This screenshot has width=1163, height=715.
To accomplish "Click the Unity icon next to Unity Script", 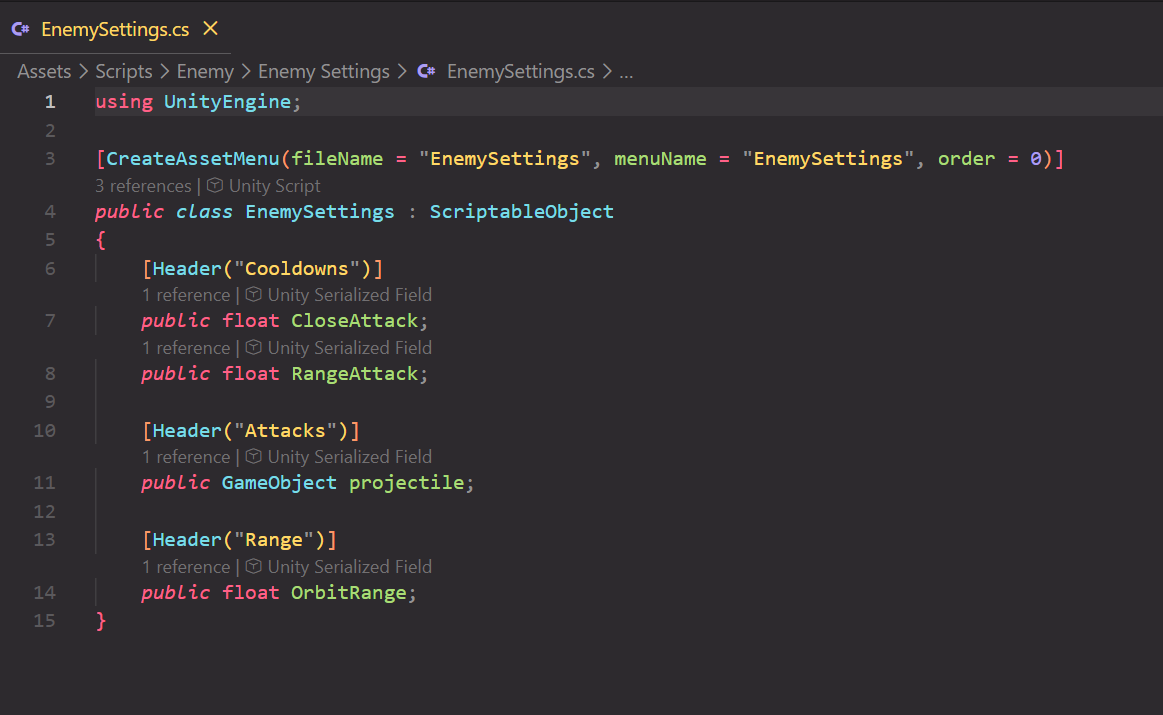I will coord(213,185).
